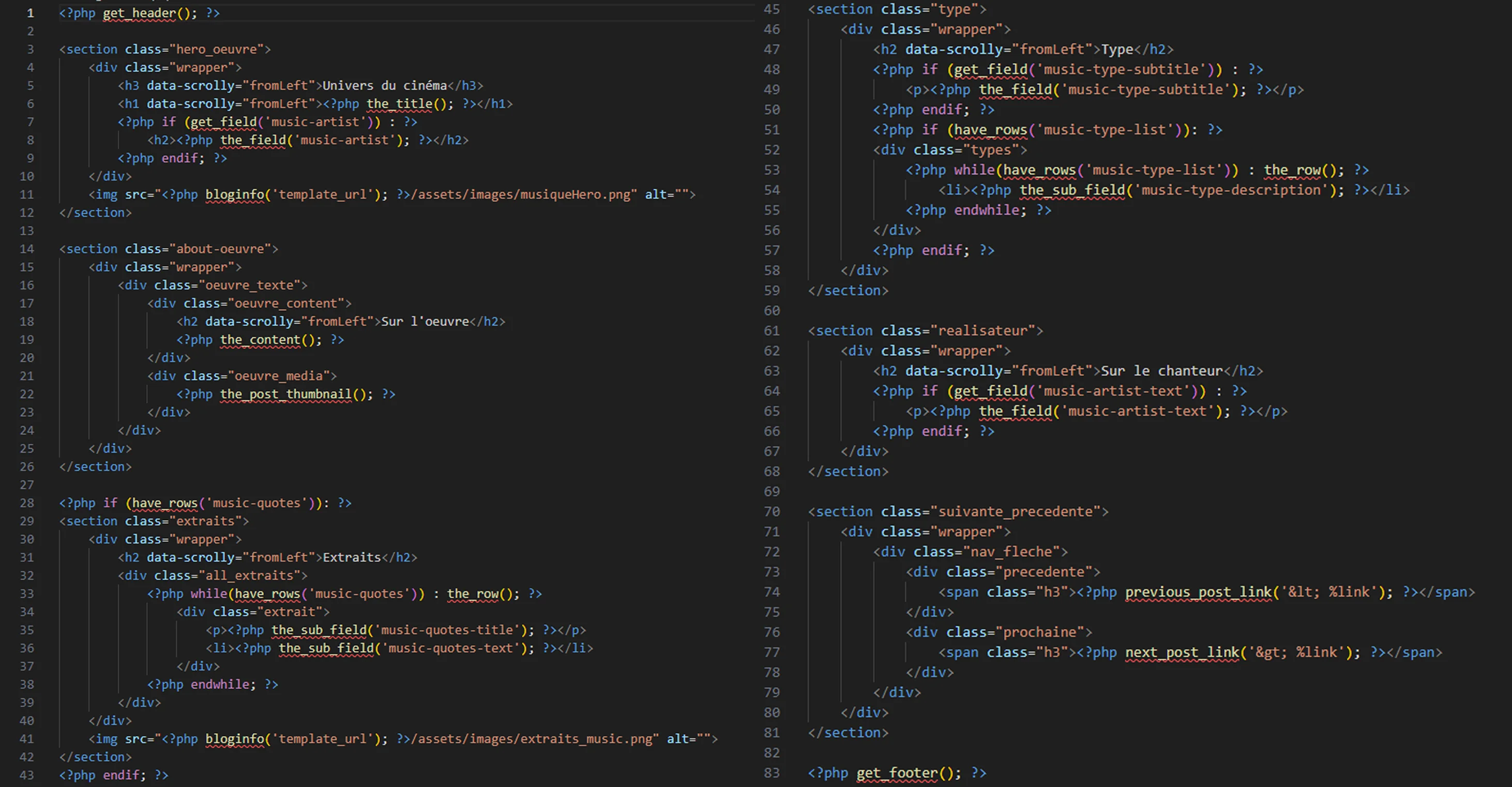Click line number 28 in gutter
The width and height of the screenshot is (1512, 787).
click(27, 503)
